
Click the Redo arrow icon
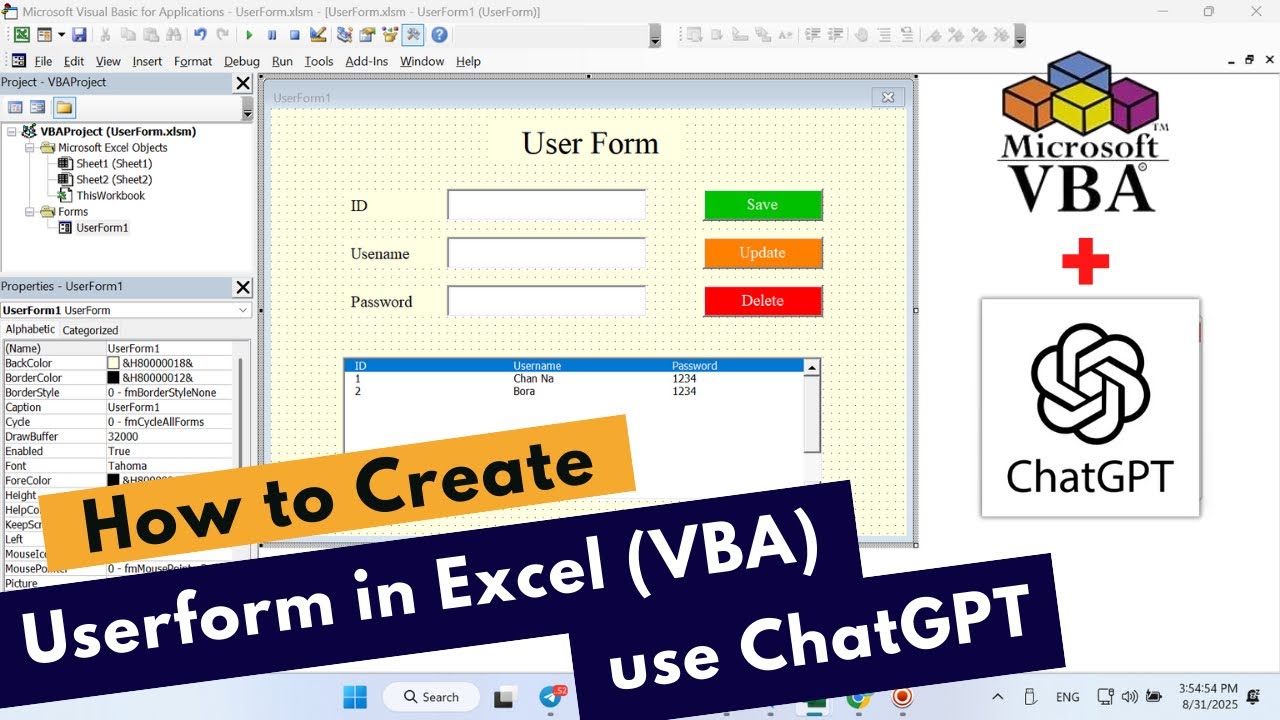coord(223,35)
